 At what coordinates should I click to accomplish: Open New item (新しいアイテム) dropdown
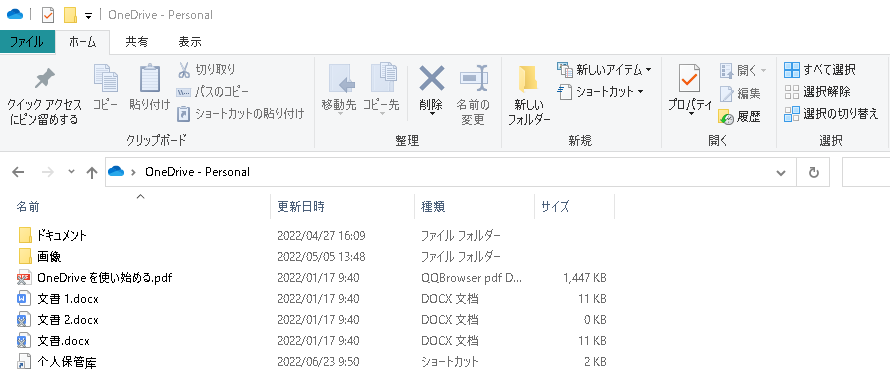coord(649,70)
